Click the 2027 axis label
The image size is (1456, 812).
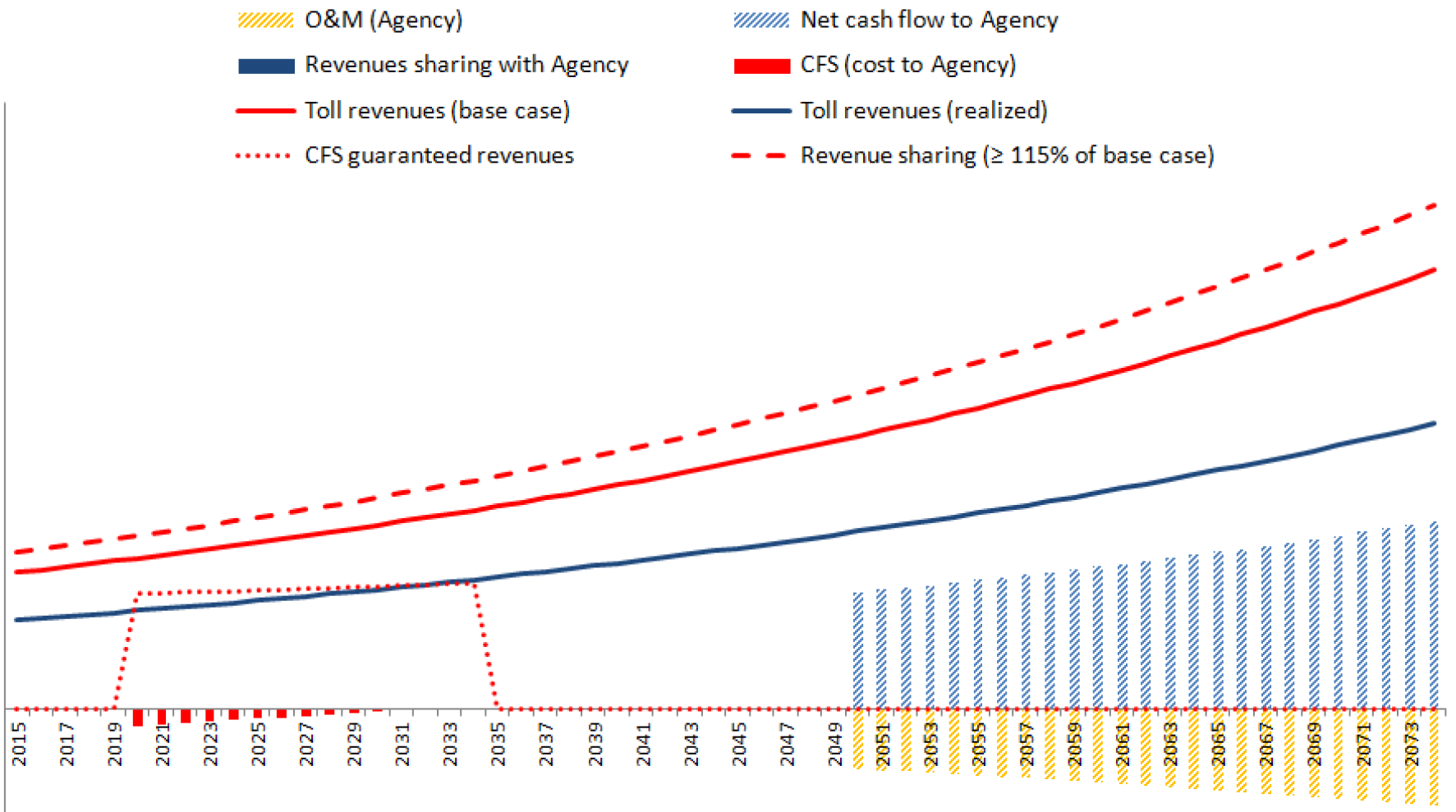(x=306, y=744)
